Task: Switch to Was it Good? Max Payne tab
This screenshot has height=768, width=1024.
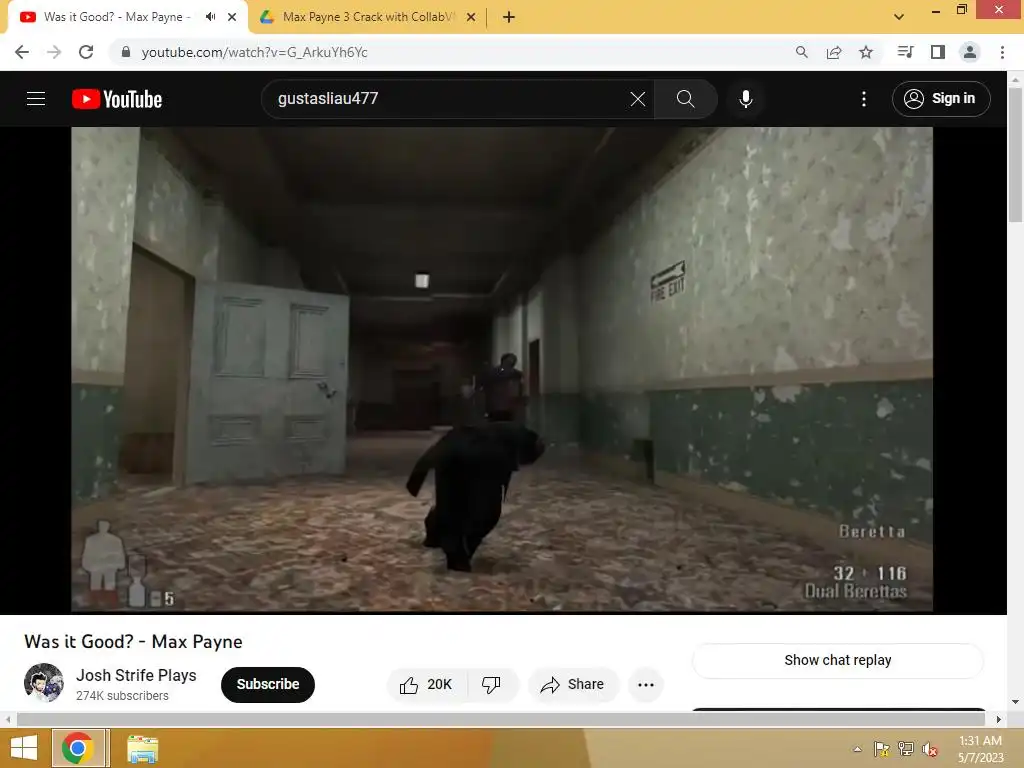Action: [x=116, y=17]
